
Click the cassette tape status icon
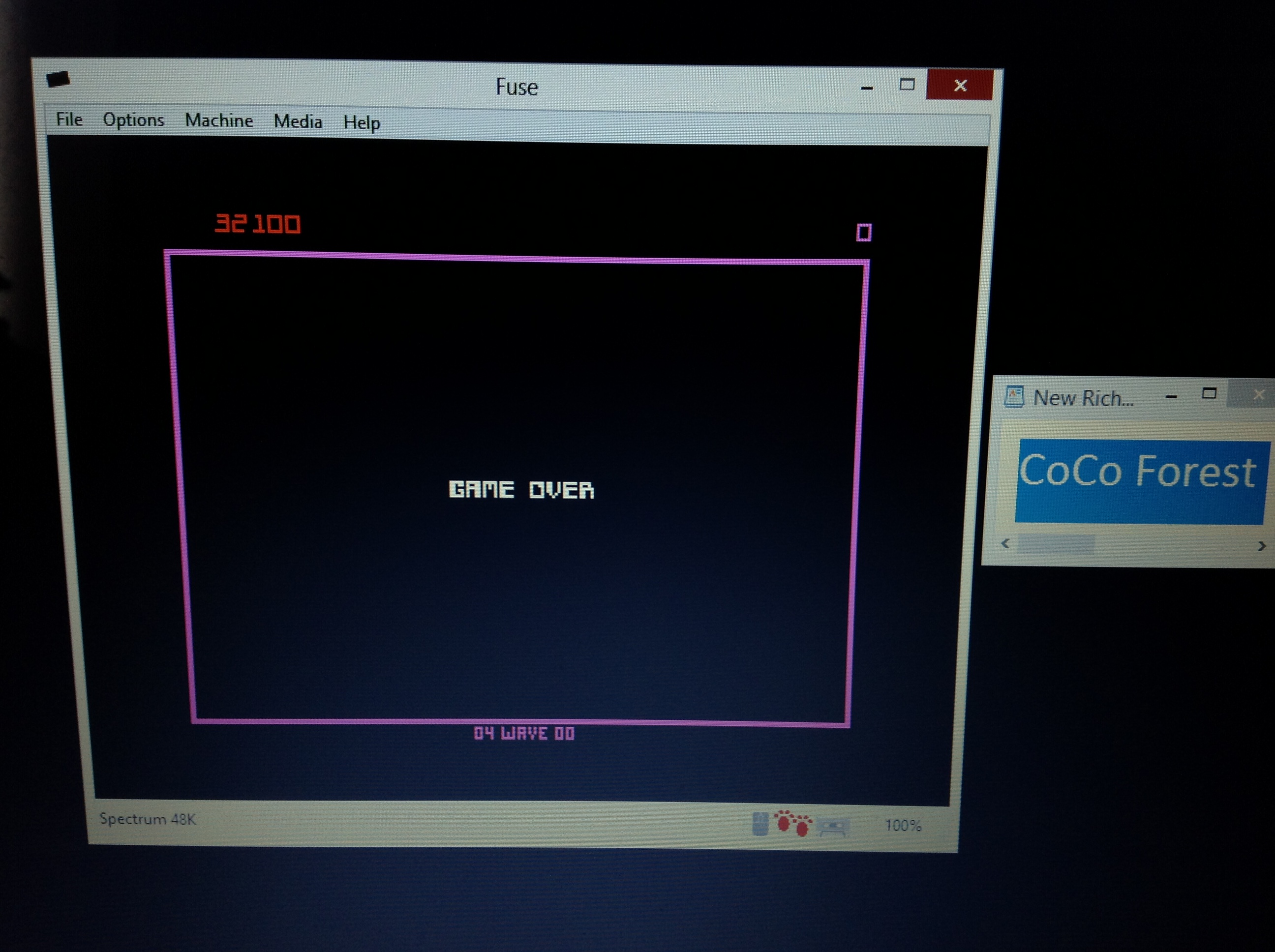[832, 828]
